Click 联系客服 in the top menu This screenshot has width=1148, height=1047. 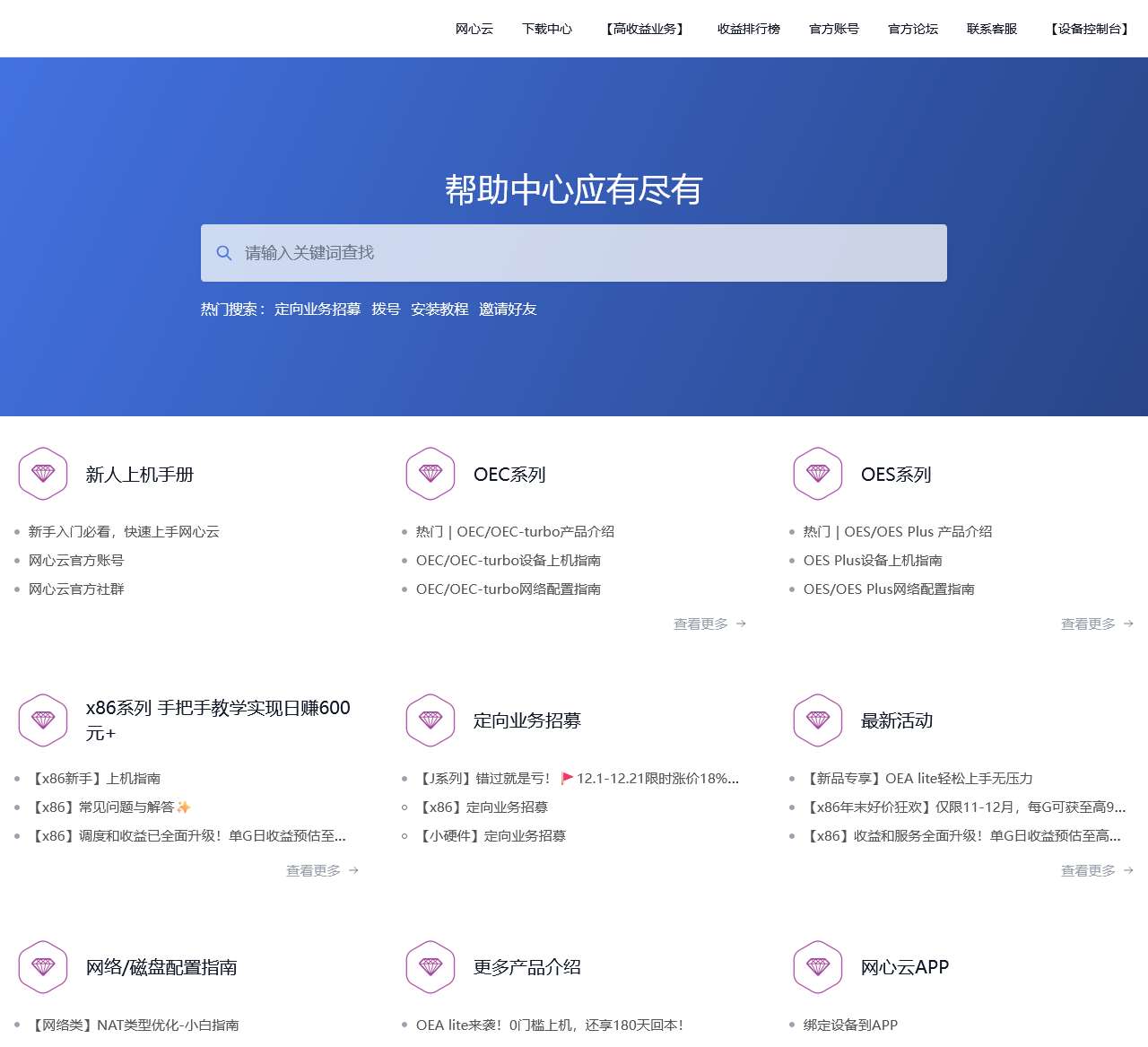point(992,29)
